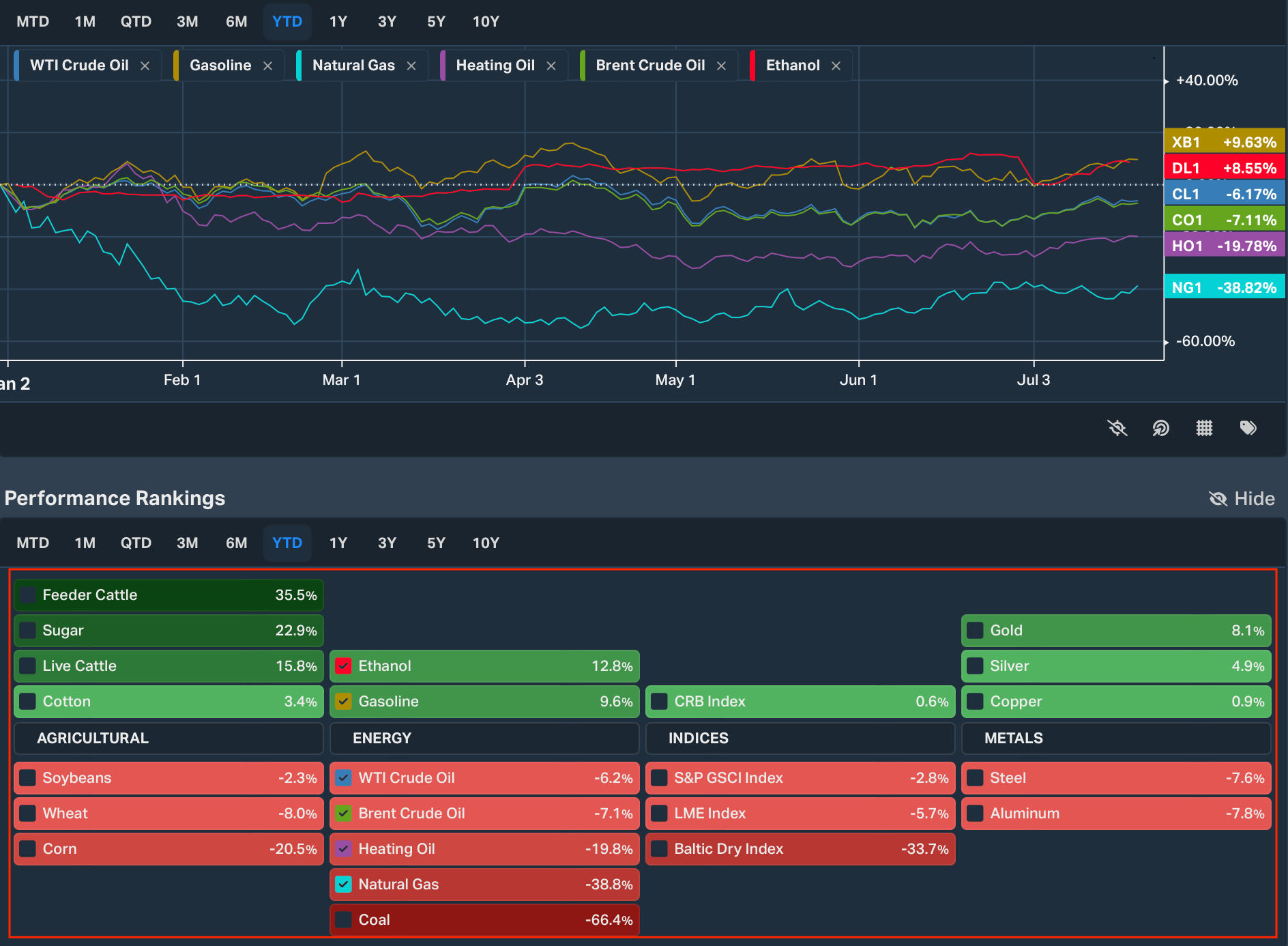The height and width of the screenshot is (946, 1288).
Task: Select chart 1M time range
Action: pyautogui.click(x=85, y=22)
